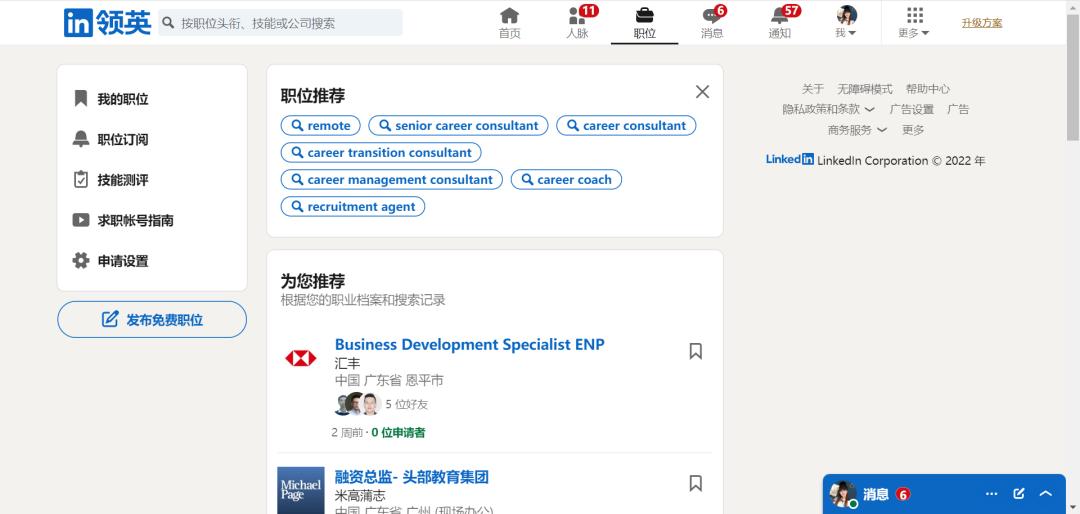1080x514 pixels.
Task: Click the 米高蒲志 company name
Action: (x=360, y=495)
